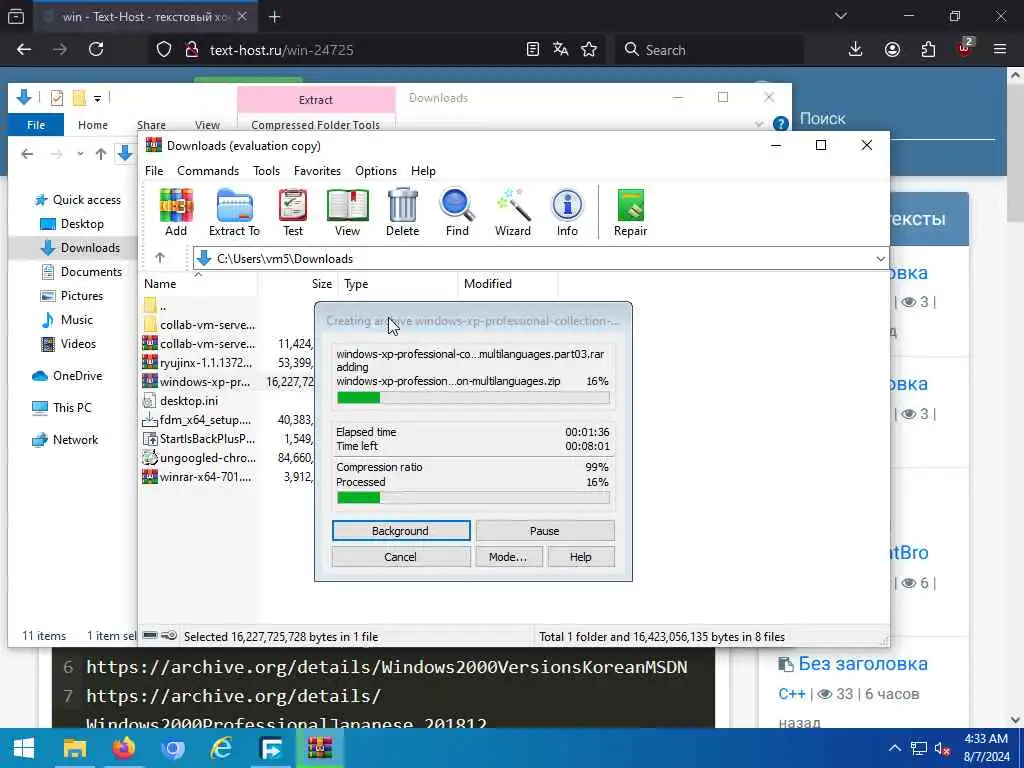Bookmark this page with star icon
Image resolution: width=1024 pixels, height=768 pixels.
(589, 49)
